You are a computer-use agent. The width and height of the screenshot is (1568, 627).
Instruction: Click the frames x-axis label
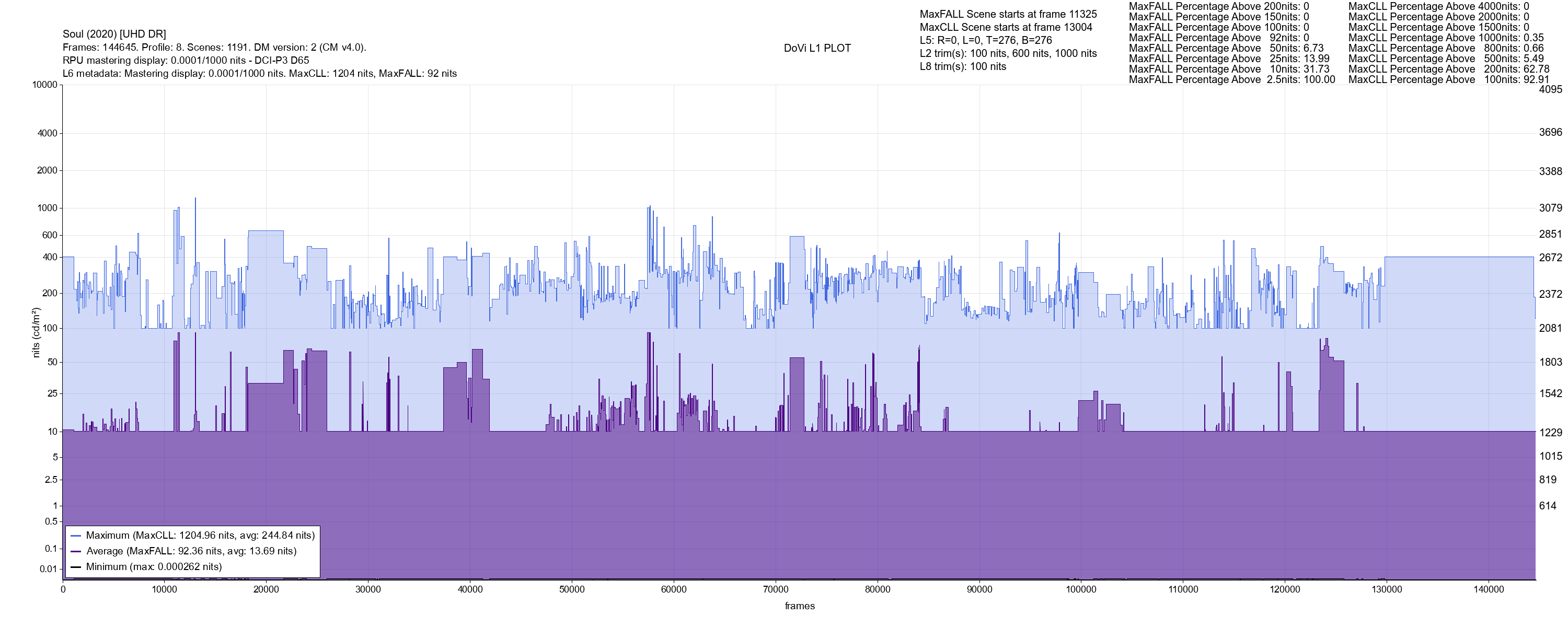(x=799, y=606)
